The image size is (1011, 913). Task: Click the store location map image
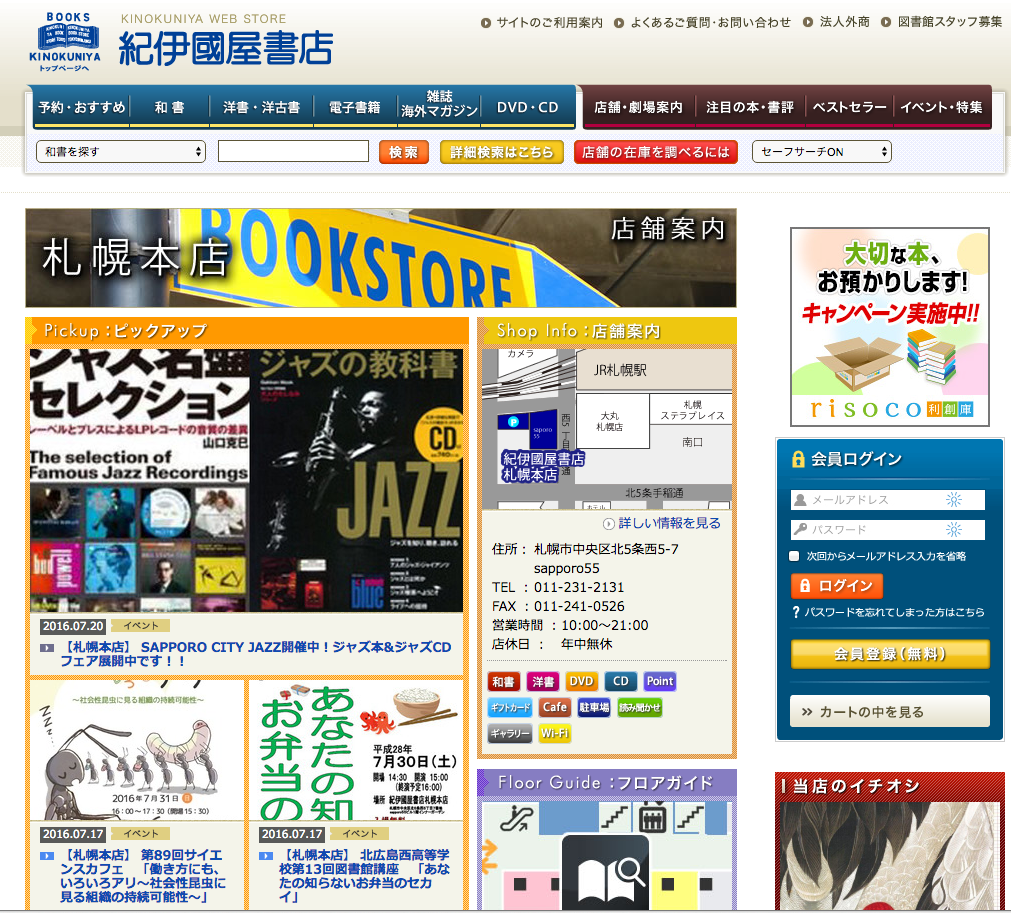[607, 429]
